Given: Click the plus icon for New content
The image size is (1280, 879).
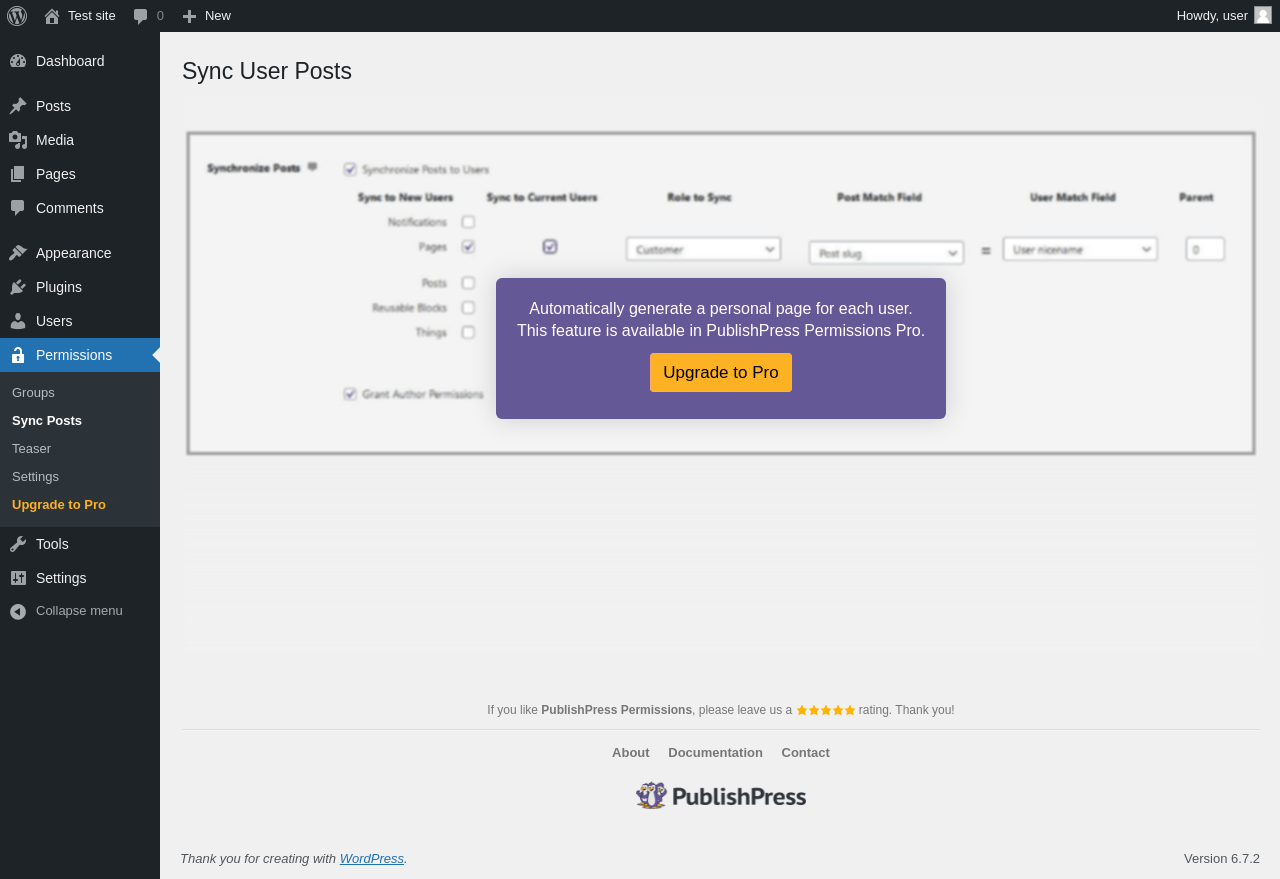Looking at the screenshot, I should (189, 16).
